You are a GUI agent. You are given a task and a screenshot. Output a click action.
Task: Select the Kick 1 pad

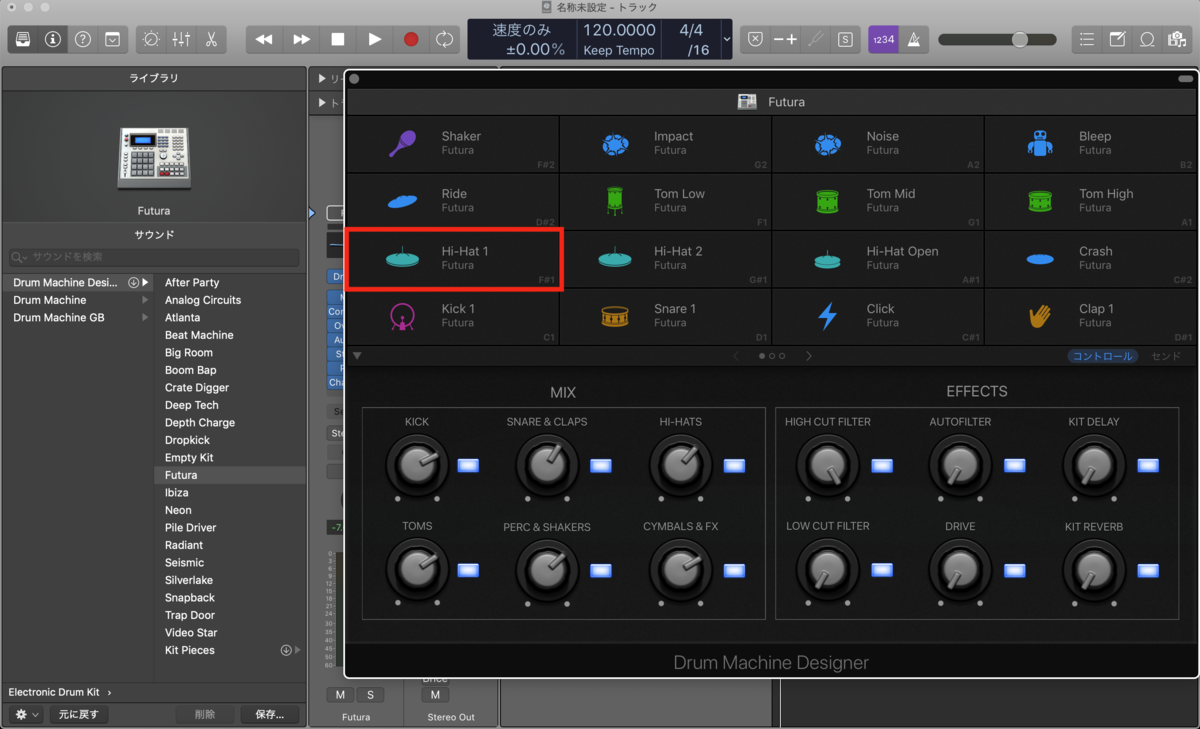tap(452, 316)
